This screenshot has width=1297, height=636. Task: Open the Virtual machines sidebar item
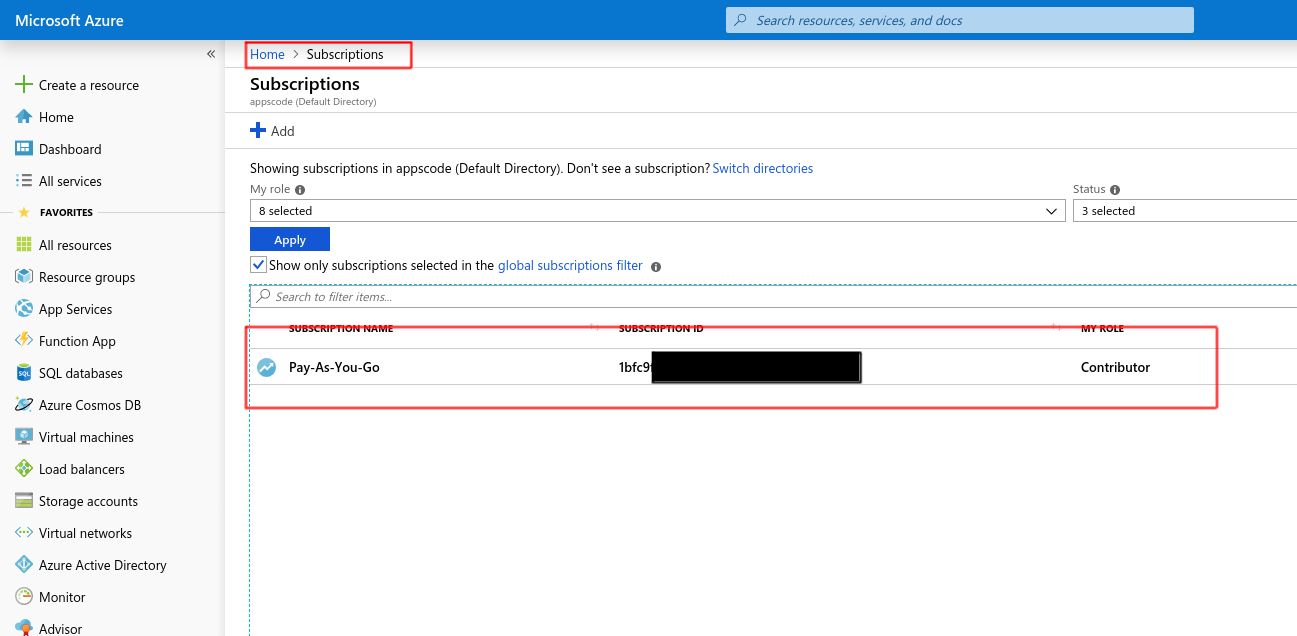click(x=86, y=436)
